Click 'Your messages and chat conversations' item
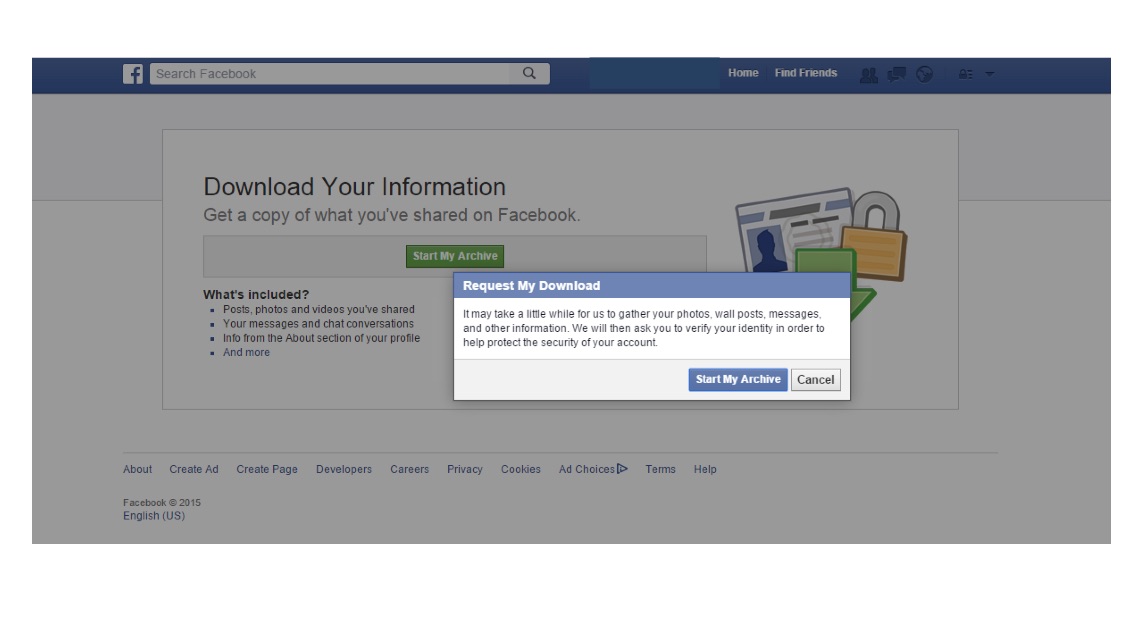The image size is (1136, 640). coord(319,324)
